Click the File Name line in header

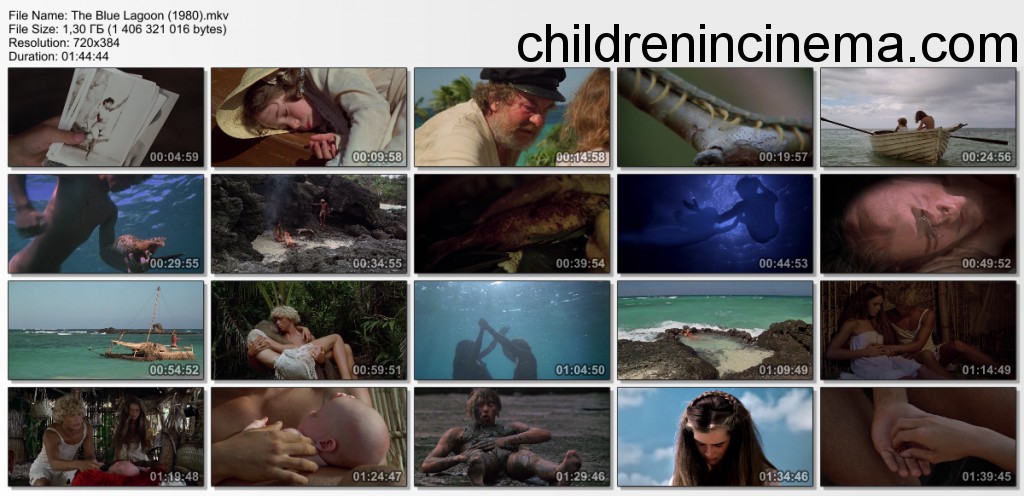(x=119, y=15)
